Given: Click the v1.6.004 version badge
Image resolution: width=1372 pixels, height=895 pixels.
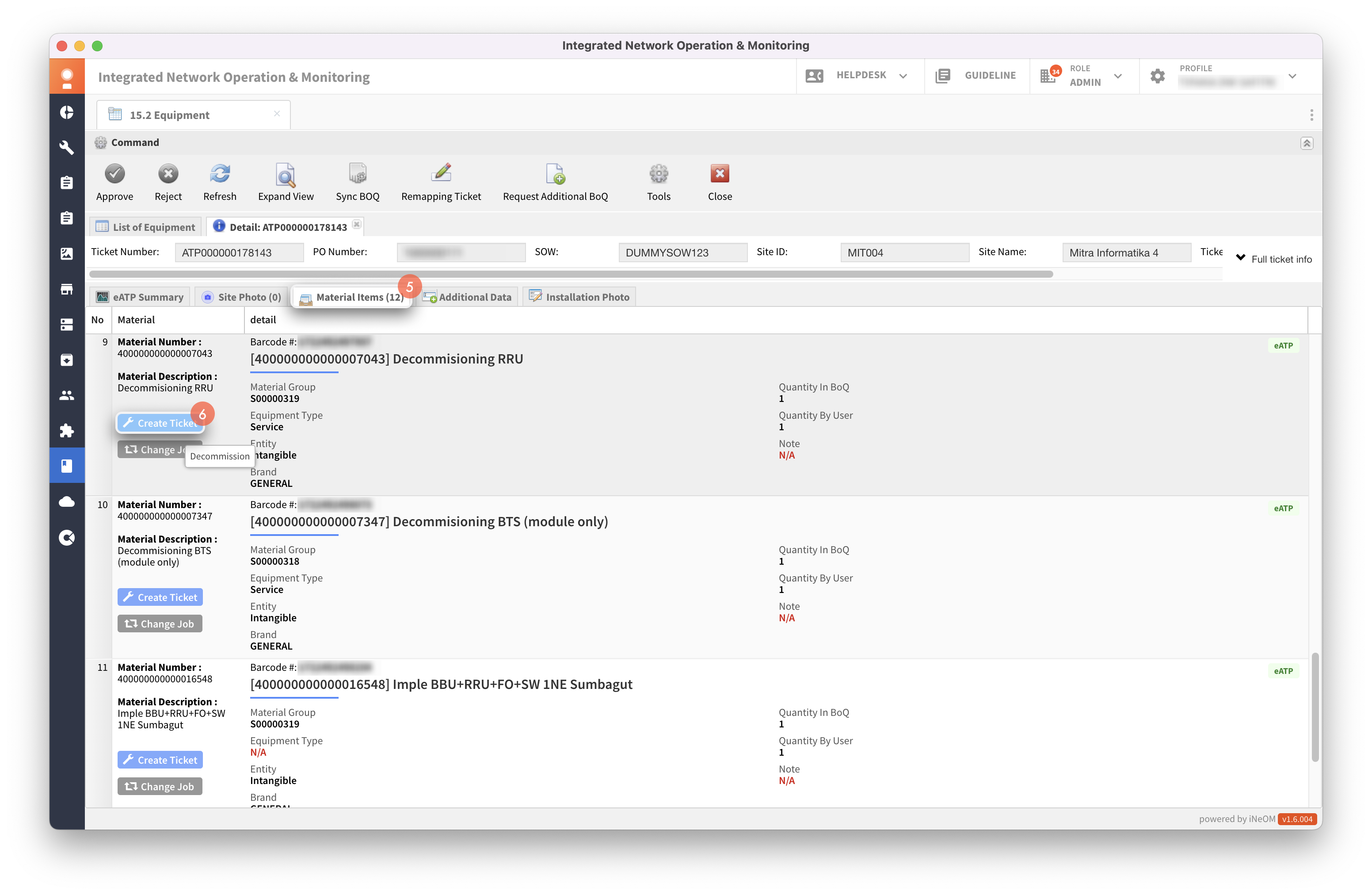Looking at the screenshot, I should [x=1297, y=819].
